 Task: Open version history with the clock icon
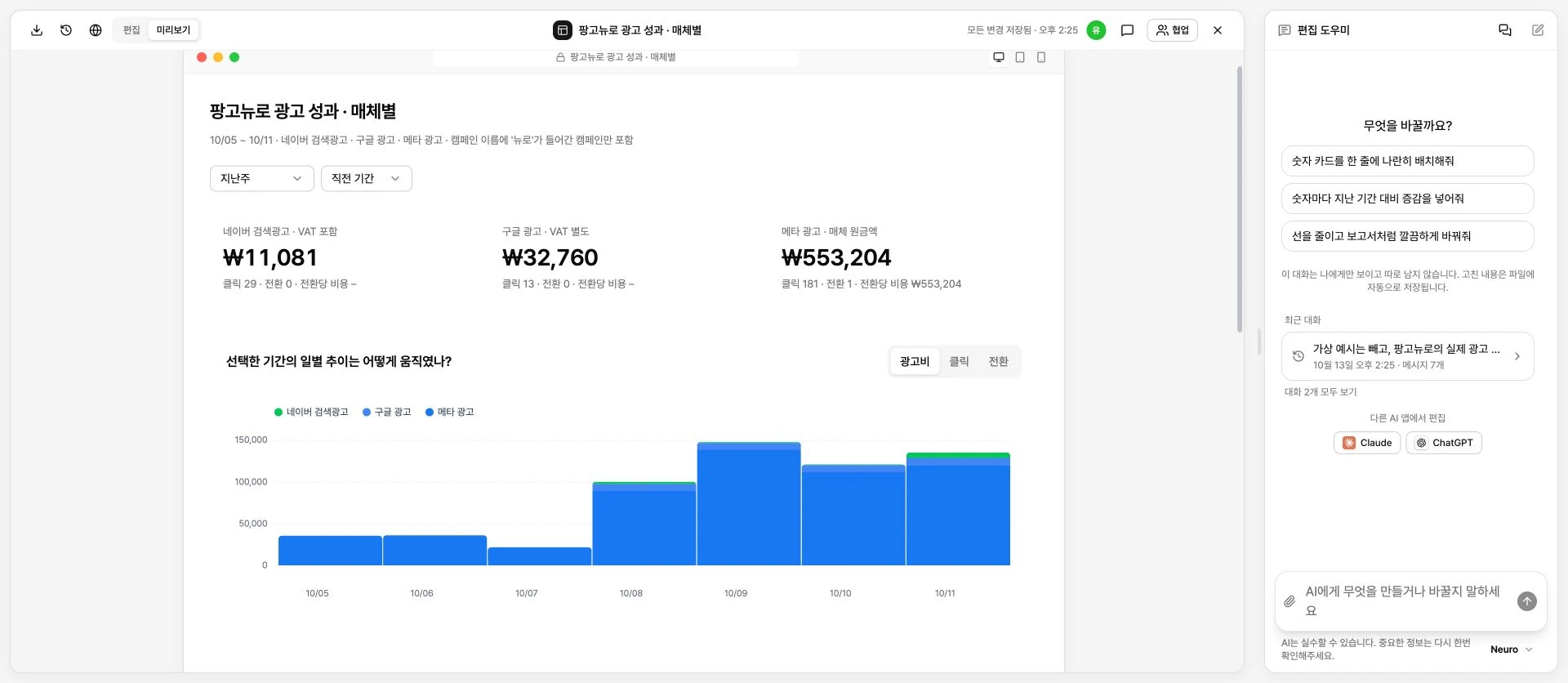coord(66,30)
